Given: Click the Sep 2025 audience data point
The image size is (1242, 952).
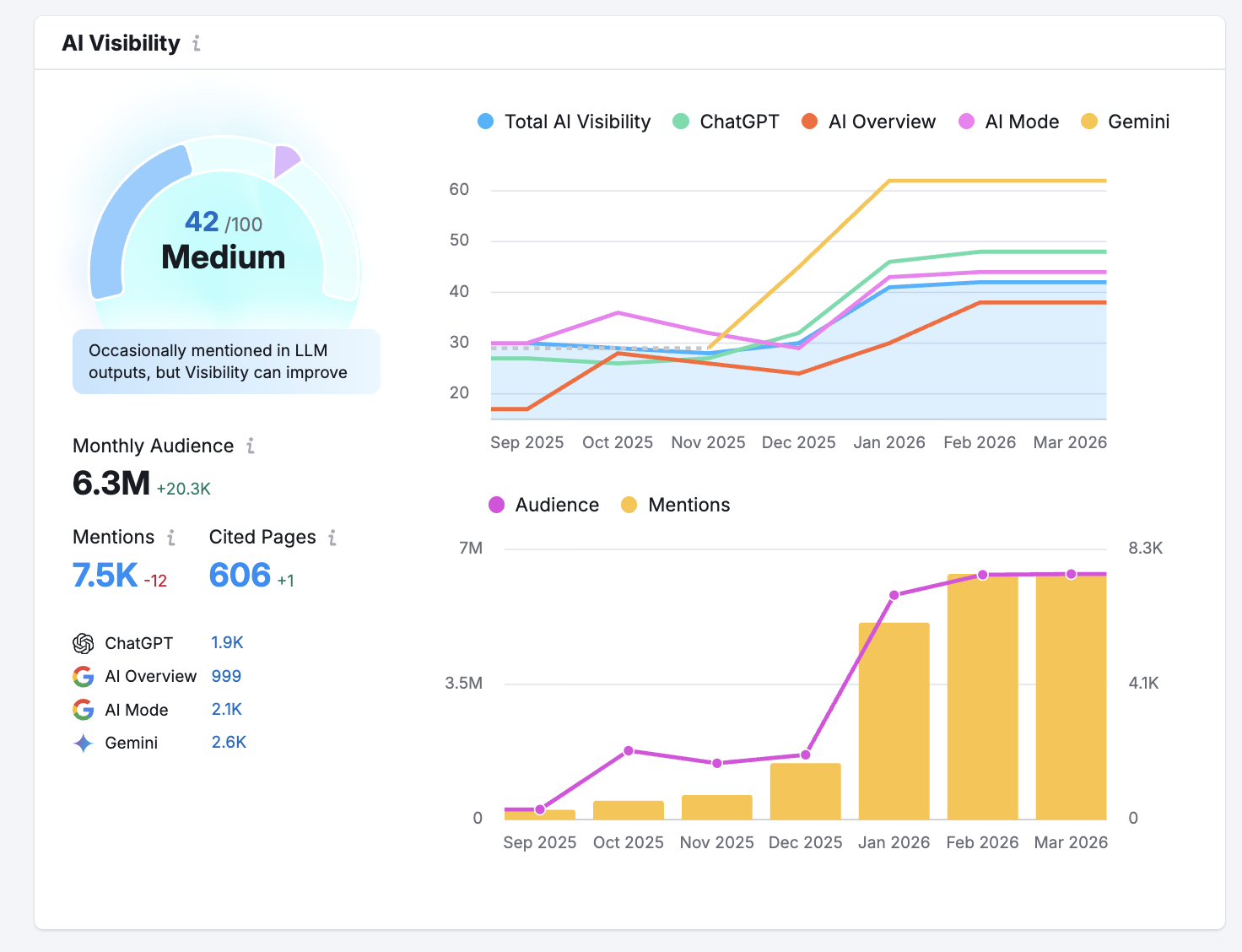Looking at the screenshot, I should [540, 809].
